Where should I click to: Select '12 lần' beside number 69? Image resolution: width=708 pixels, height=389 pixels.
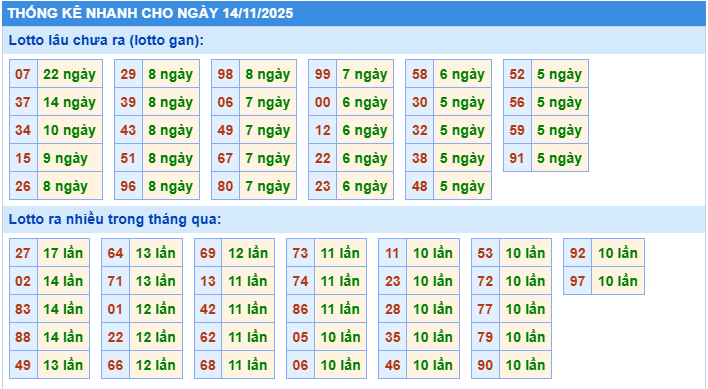click(248, 253)
